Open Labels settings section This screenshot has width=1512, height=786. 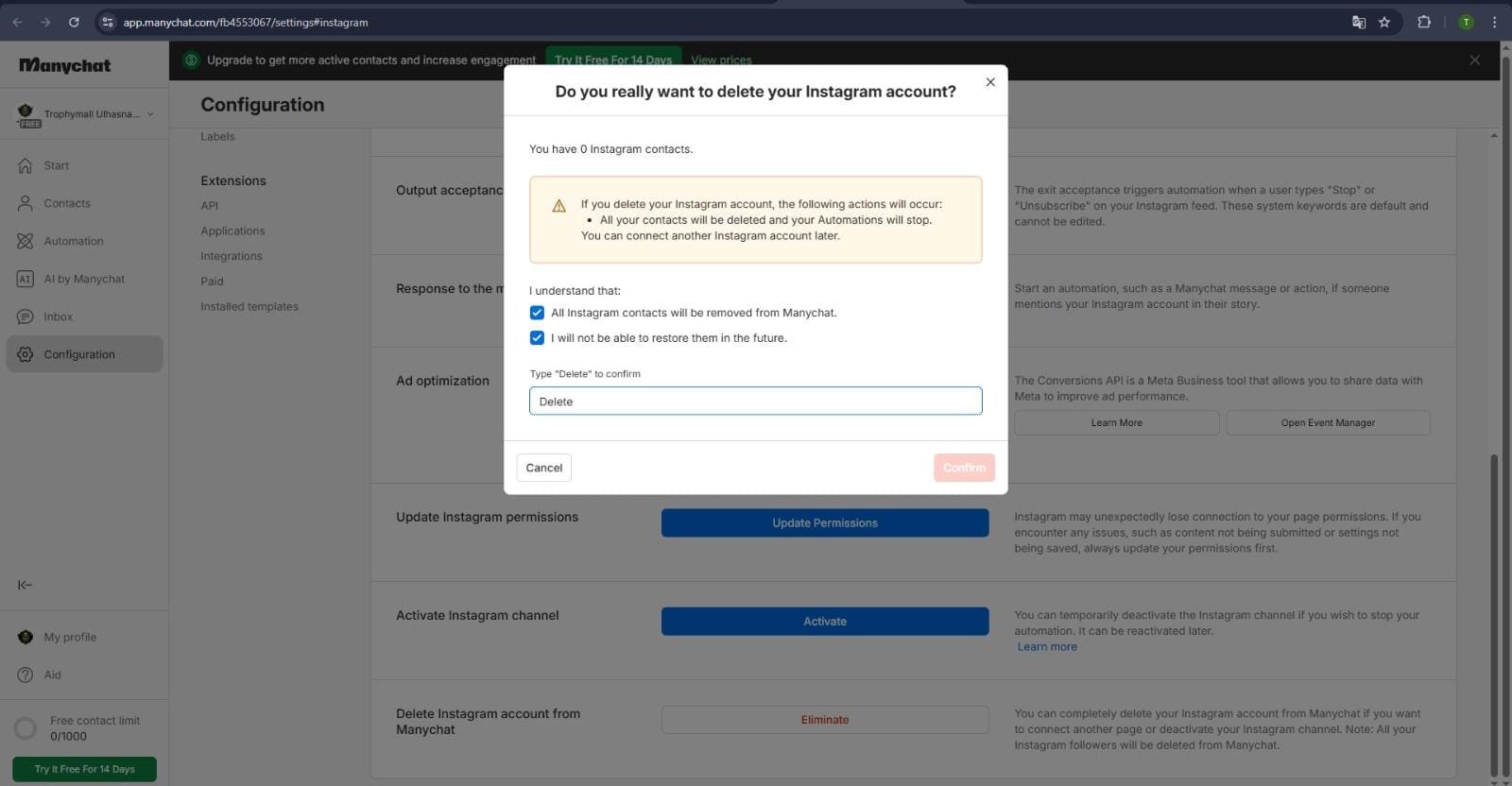[217, 136]
